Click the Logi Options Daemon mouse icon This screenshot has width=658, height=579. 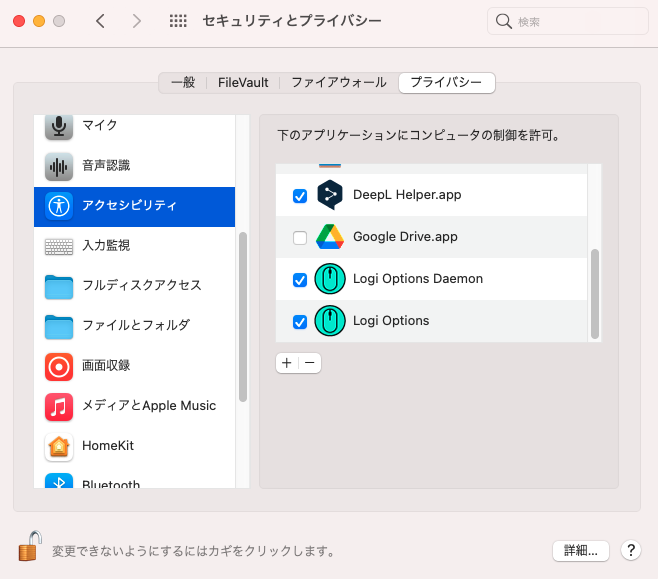(x=330, y=279)
